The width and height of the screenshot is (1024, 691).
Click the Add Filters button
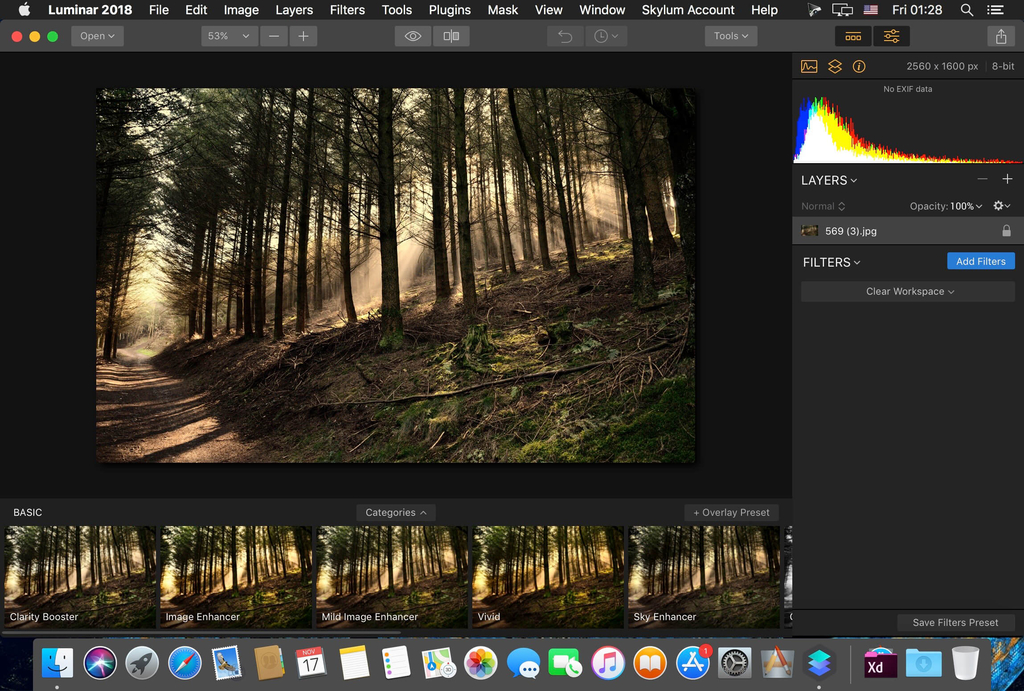[x=980, y=261]
